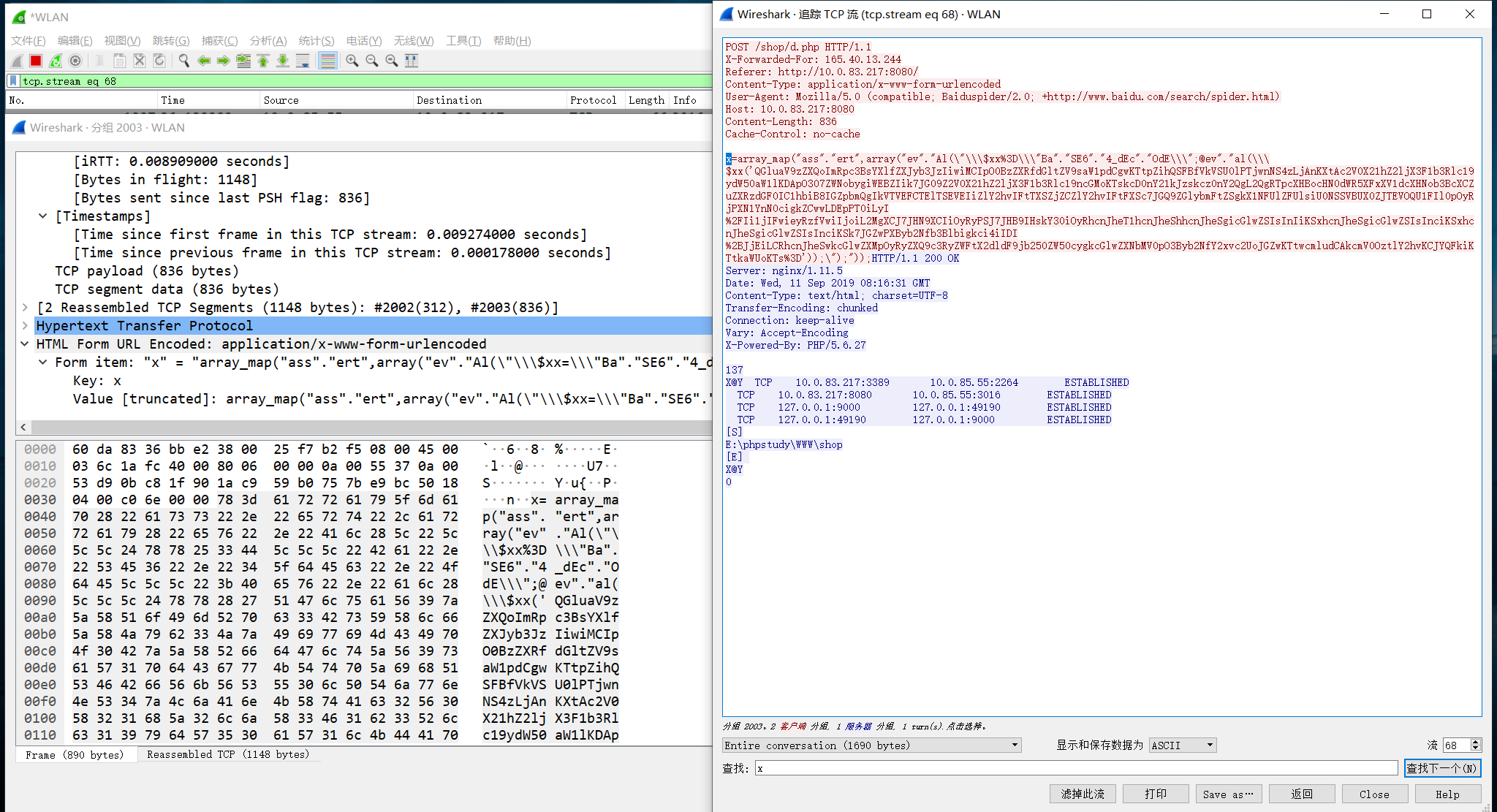1497x812 pixels.
Task: Increase stream number stepper
Action: (x=1476, y=742)
